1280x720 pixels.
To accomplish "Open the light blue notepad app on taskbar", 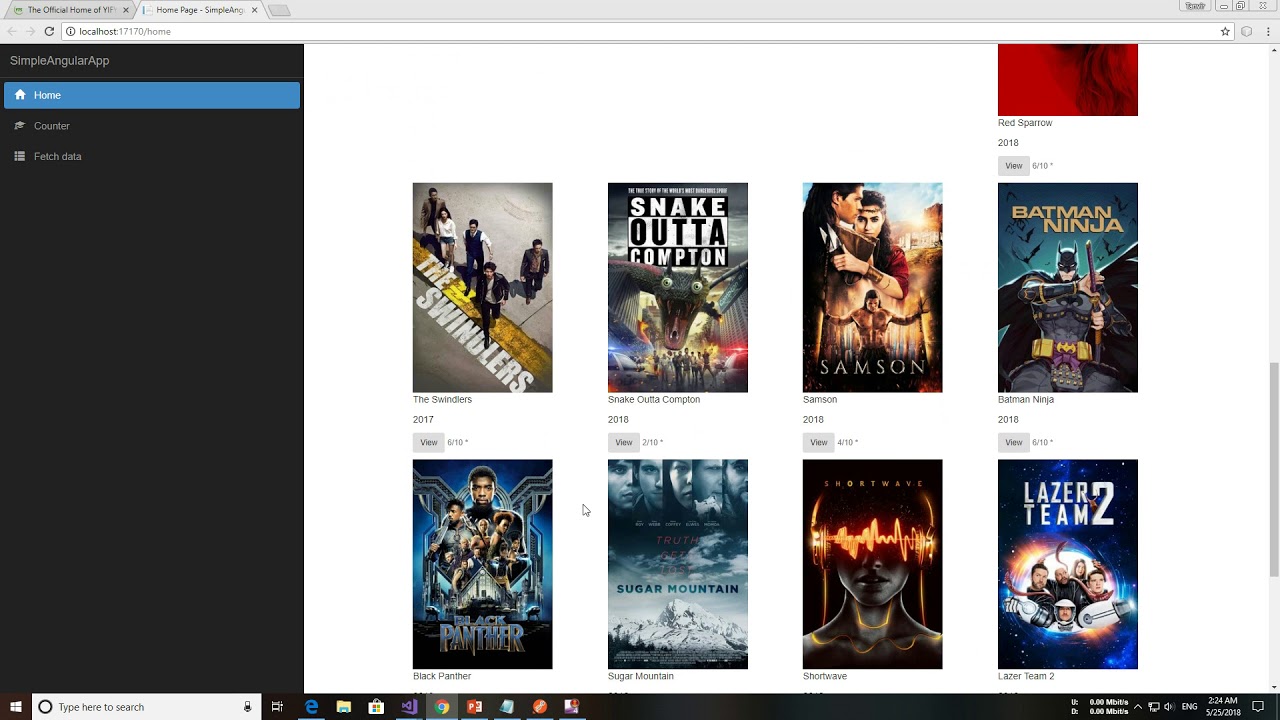I will 507,707.
